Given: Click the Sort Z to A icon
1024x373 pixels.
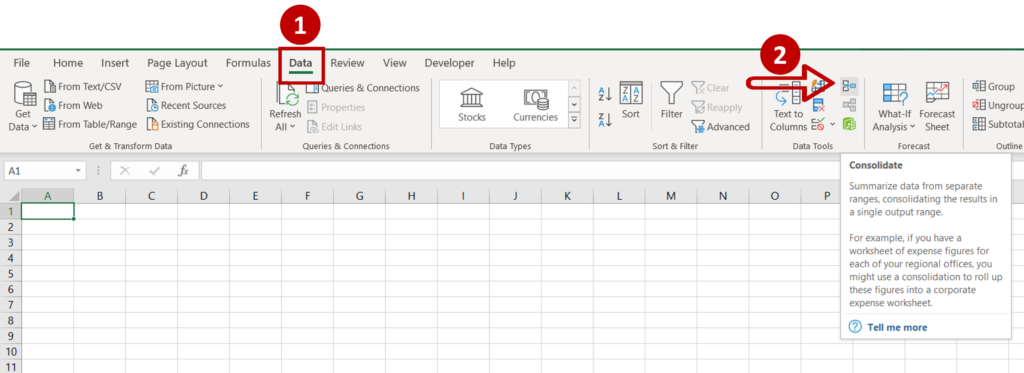Looking at the screenshot, I should tap(605, 120).
